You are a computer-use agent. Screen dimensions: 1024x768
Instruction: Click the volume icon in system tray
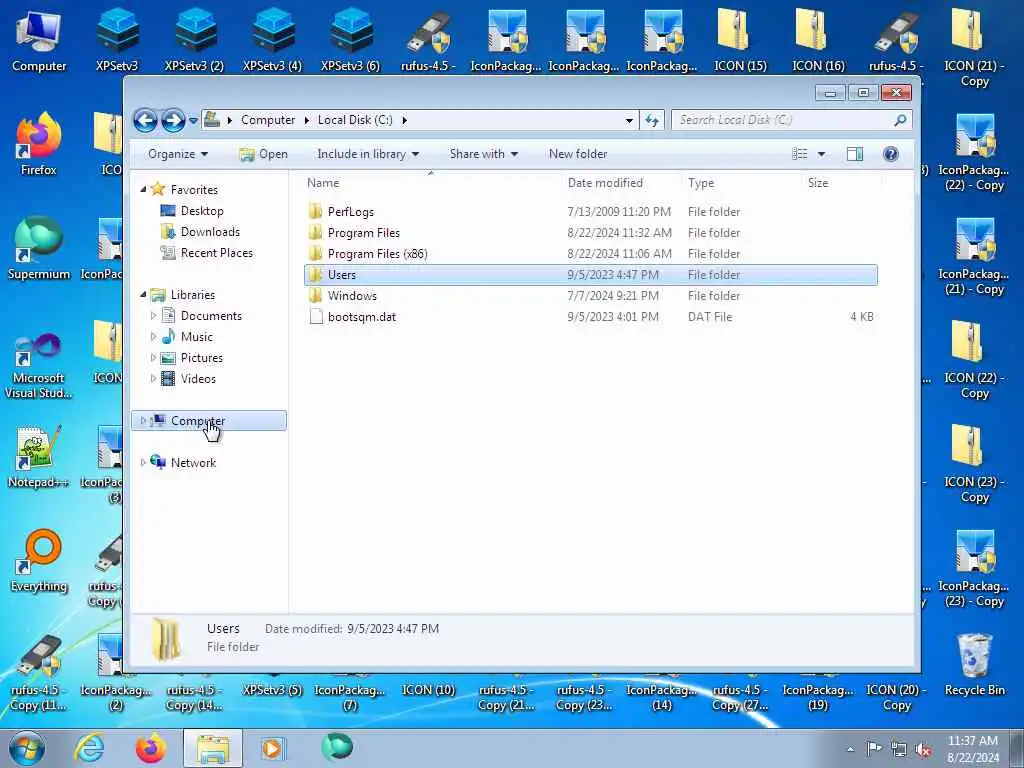click(923, 750)
